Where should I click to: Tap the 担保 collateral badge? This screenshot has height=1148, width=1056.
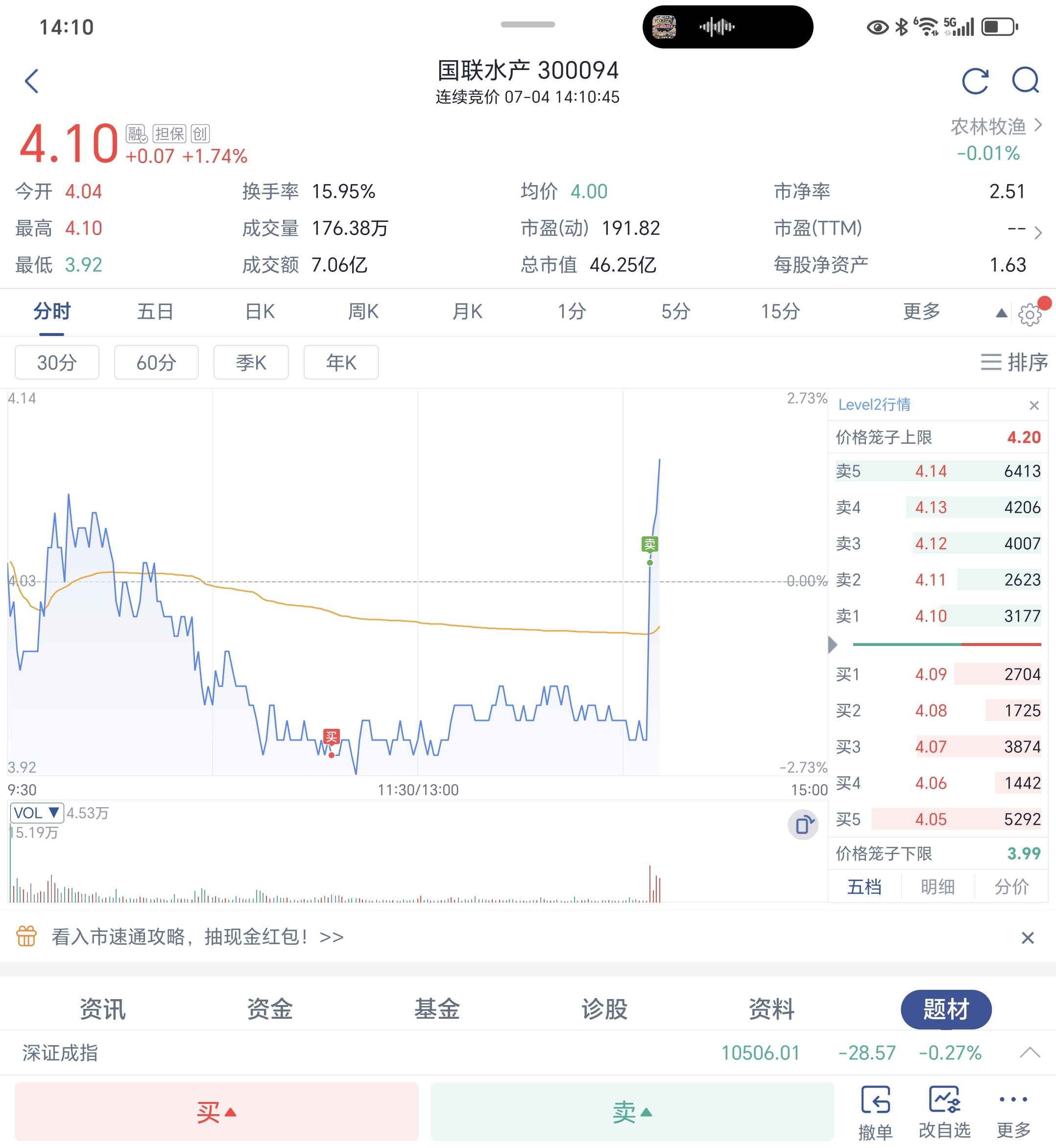pos(169,134)
